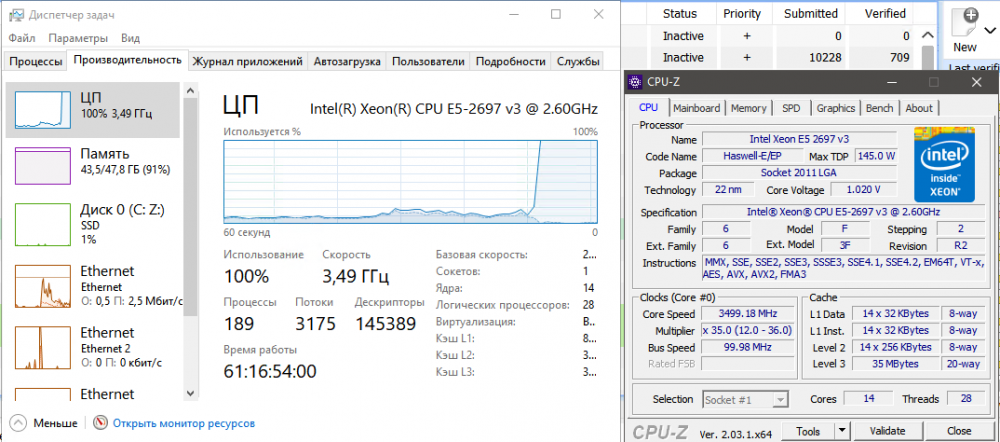This screenshot has width=1000, height=442.
Task: Click the New document icon
Action: click(965, 24)
